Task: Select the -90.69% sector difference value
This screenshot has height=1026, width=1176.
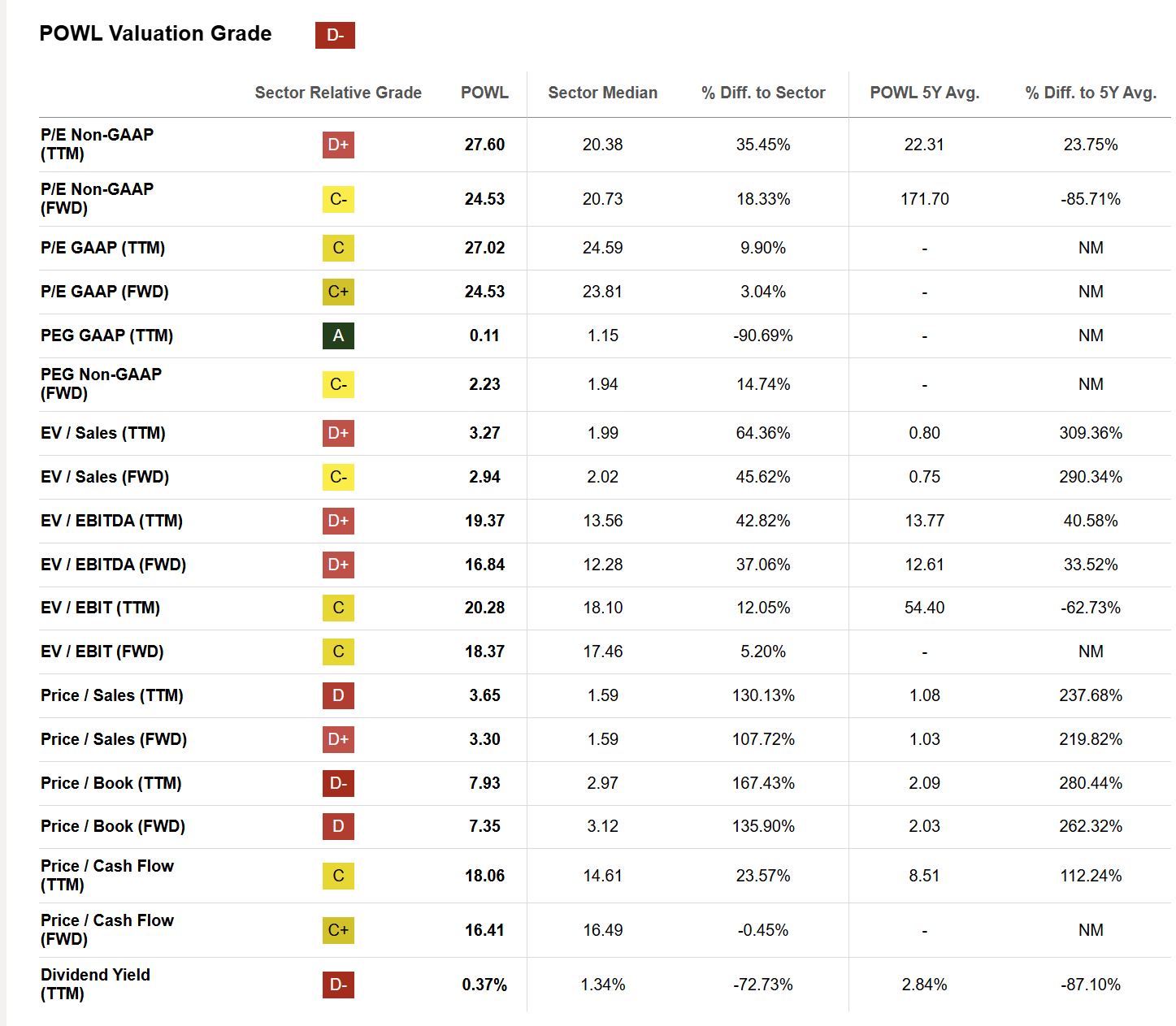Action: pos(763,336)
